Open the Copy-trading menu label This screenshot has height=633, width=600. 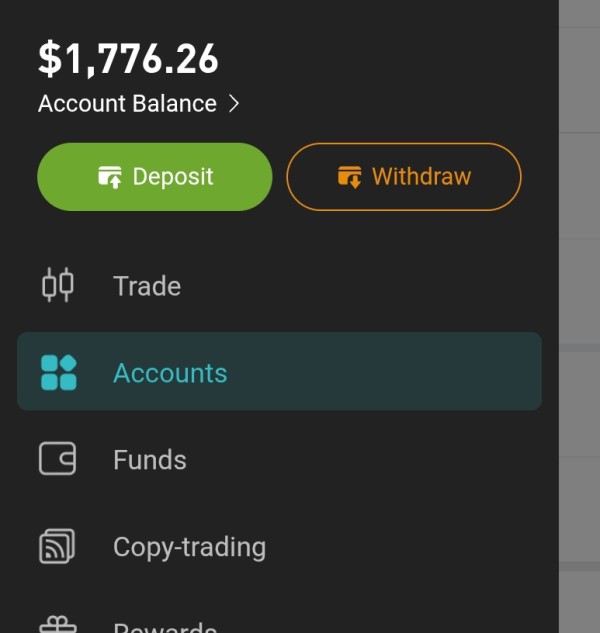coord(189,547)
